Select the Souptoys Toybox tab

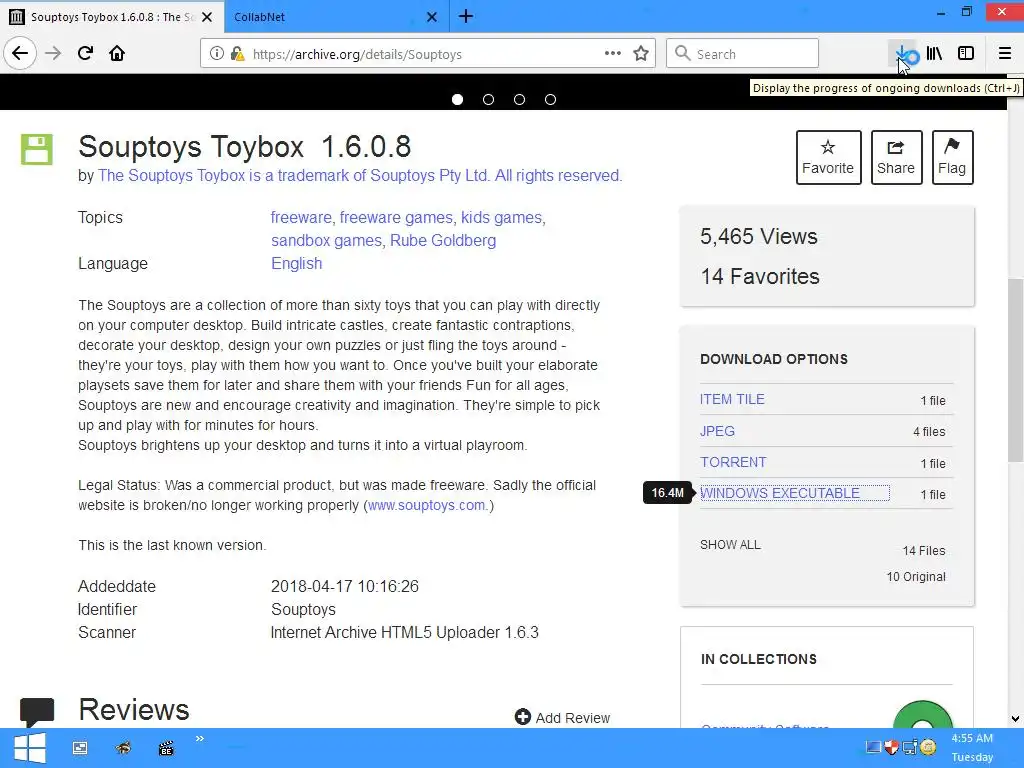click(112, 17)
